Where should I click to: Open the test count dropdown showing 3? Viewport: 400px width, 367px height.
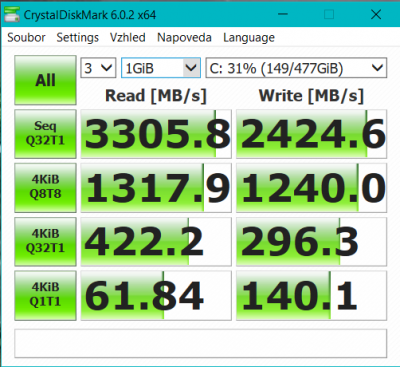click(x=98, y=68)
